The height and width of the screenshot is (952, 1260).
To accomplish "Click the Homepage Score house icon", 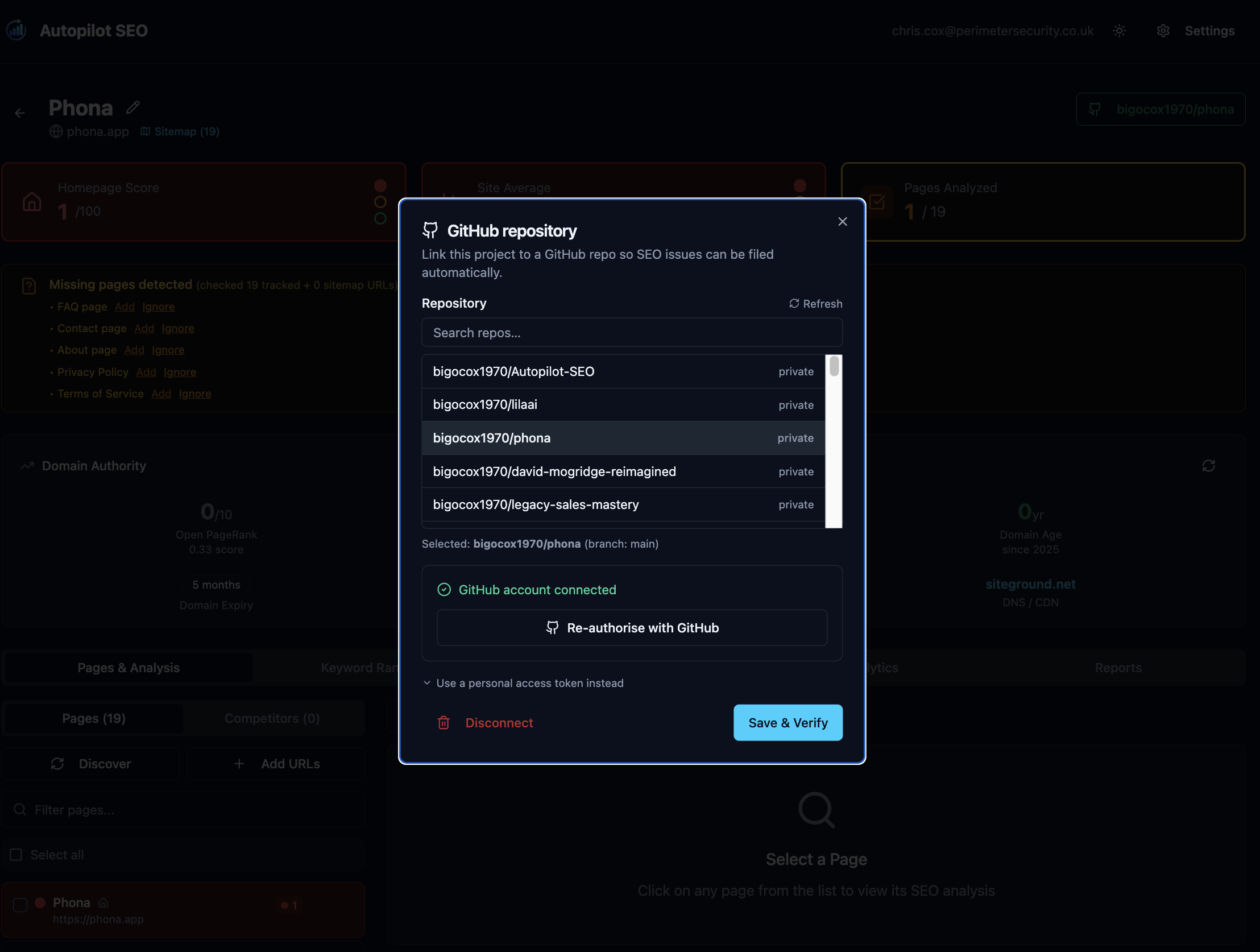I will (32, 202).
